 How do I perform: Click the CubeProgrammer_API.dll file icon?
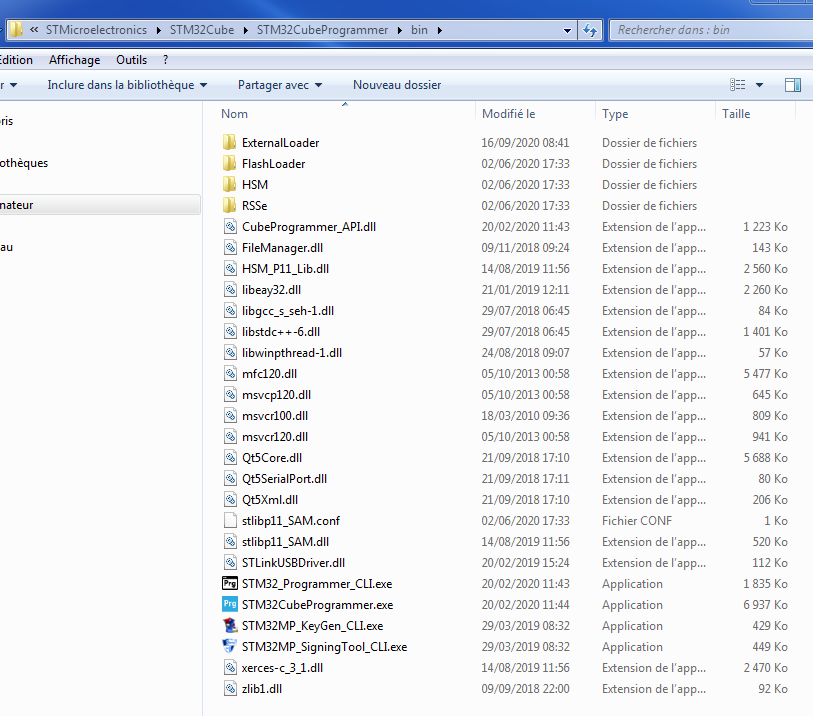pos(230,227)
